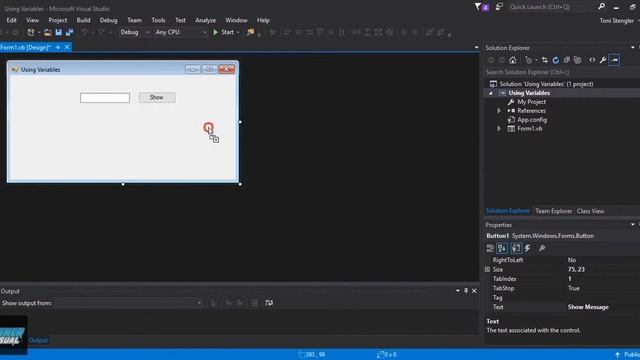Click the Find in Files toolbar icon

(250, 32)
